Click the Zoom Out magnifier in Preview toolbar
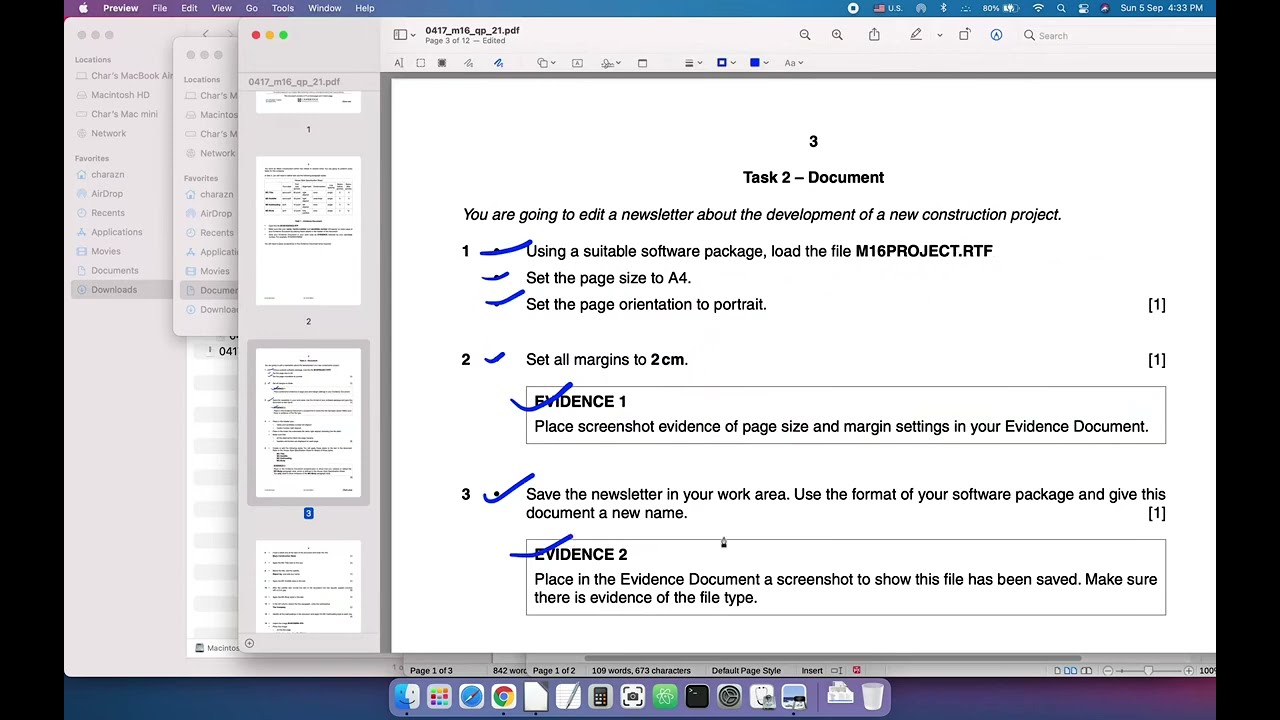1280x720 pixels. tap(805, 35)
